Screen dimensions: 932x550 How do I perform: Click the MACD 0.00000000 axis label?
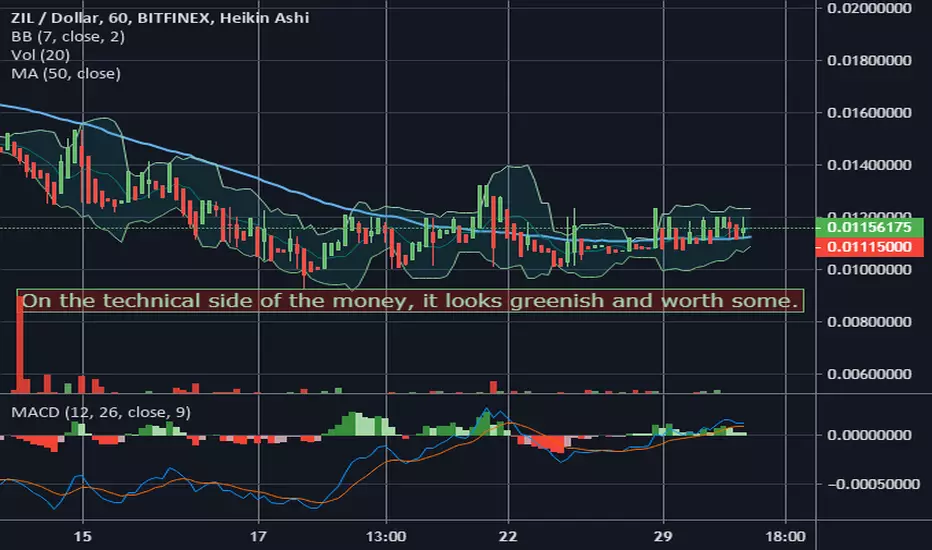pos(869,435)
